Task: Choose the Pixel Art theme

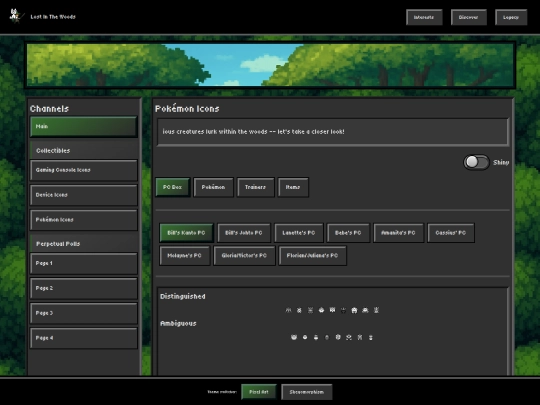Action: point(259,392)
